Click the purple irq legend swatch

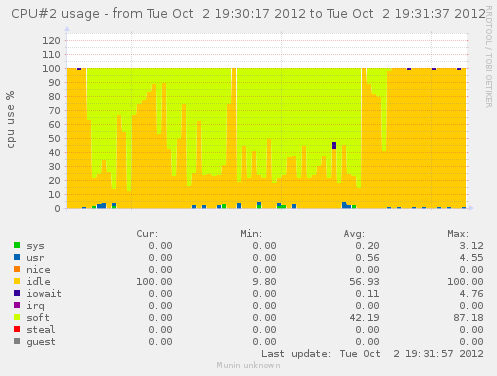pos(17,305)
